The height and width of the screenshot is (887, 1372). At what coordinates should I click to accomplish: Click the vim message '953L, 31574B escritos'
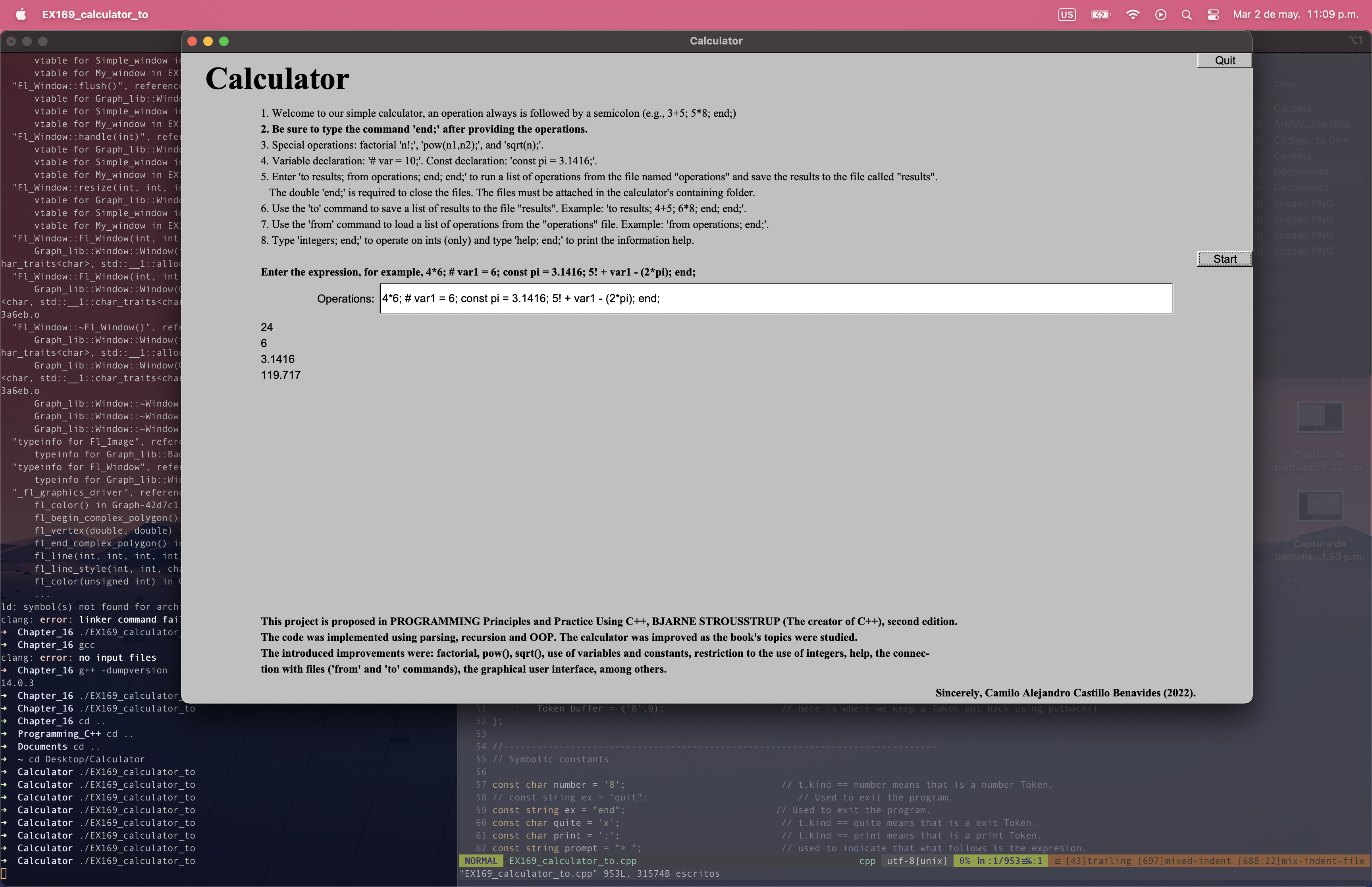[x=661, y=873]
